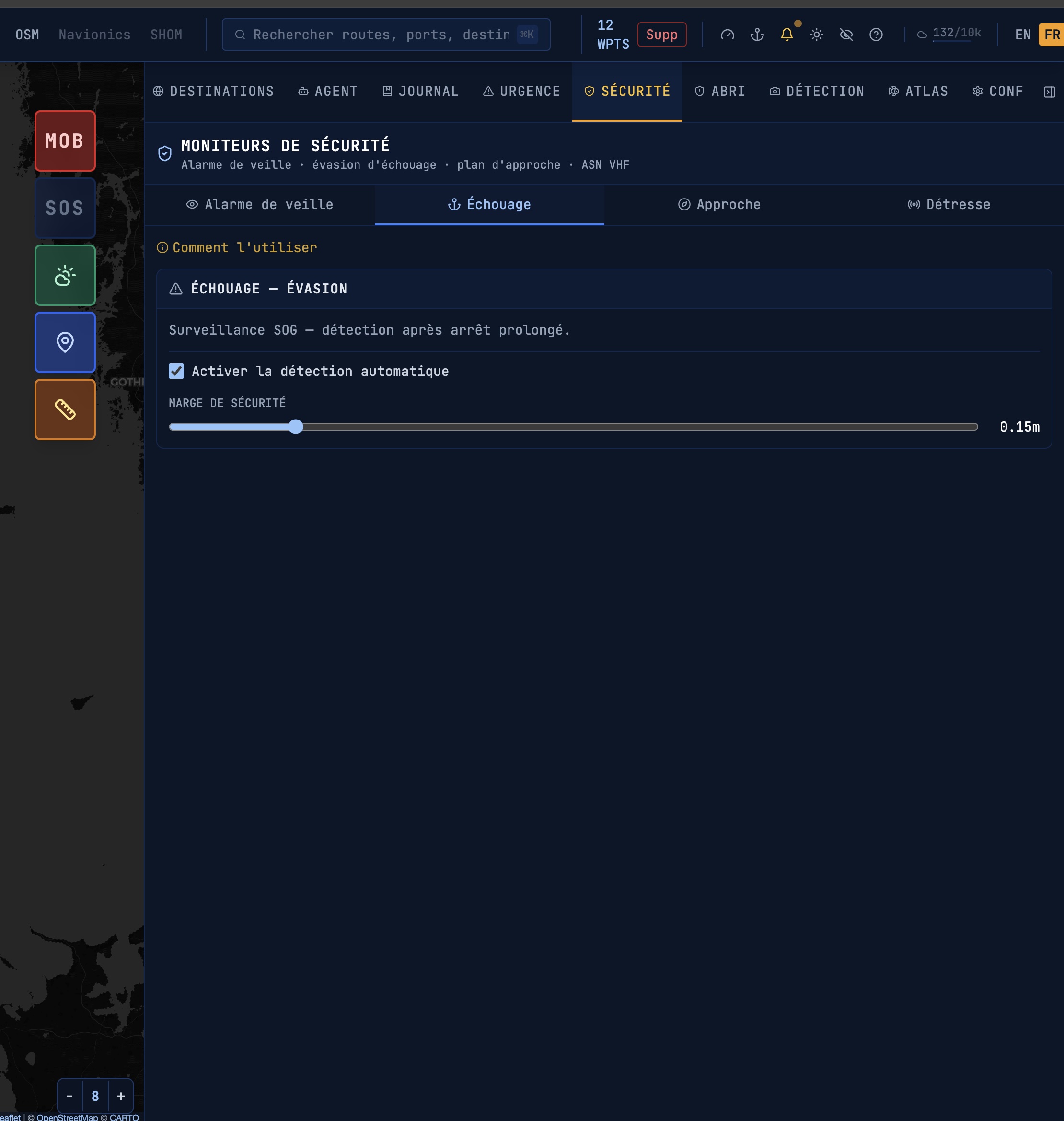Expand Comment l'utiliser help section
This screenshot has height=1121, width=1064.
tap(237, 247)
